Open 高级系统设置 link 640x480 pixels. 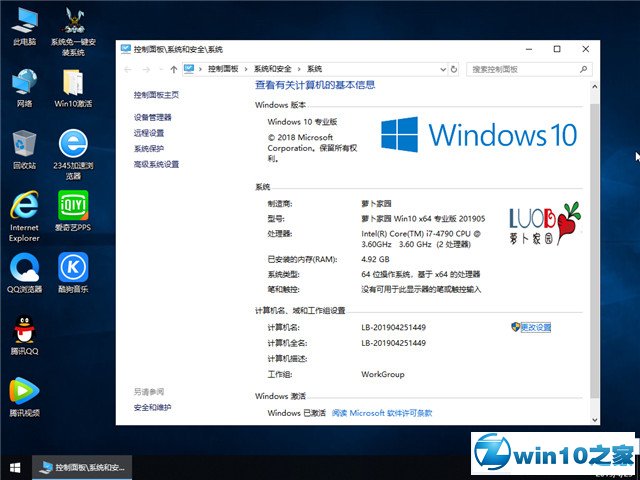click(x=156, y=164)
